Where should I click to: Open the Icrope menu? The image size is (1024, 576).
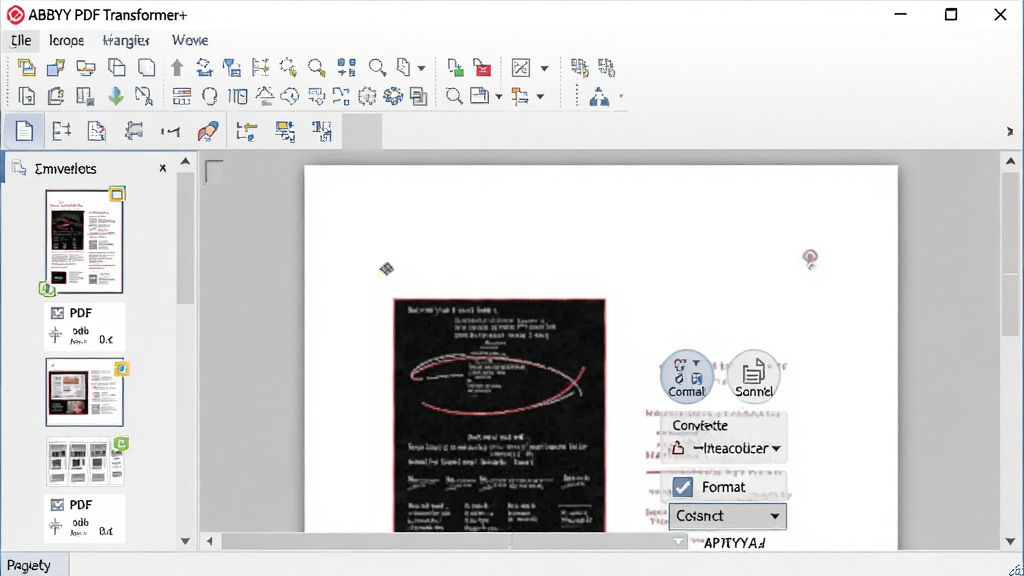(x=67, y=40)
